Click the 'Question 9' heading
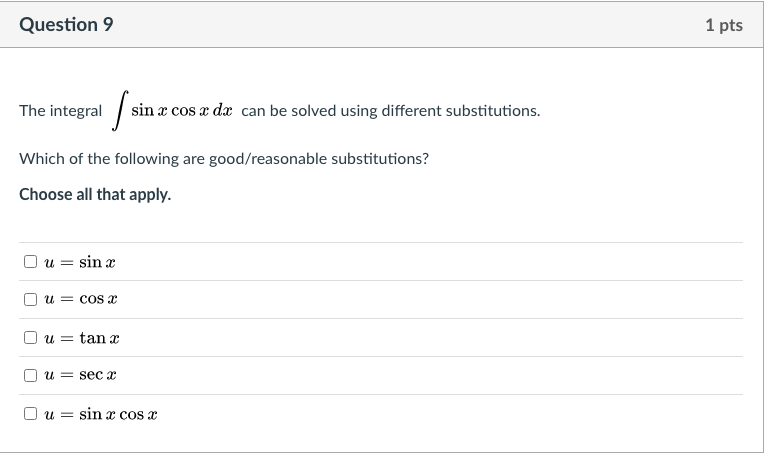The width and height of the screenshot is (764, 453). [x=66, y=24]
